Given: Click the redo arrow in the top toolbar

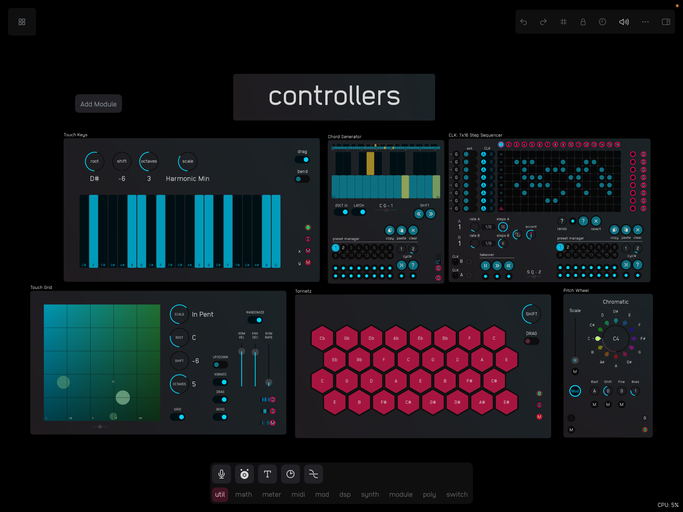Looking at the screenshot, I should point(544,21).
